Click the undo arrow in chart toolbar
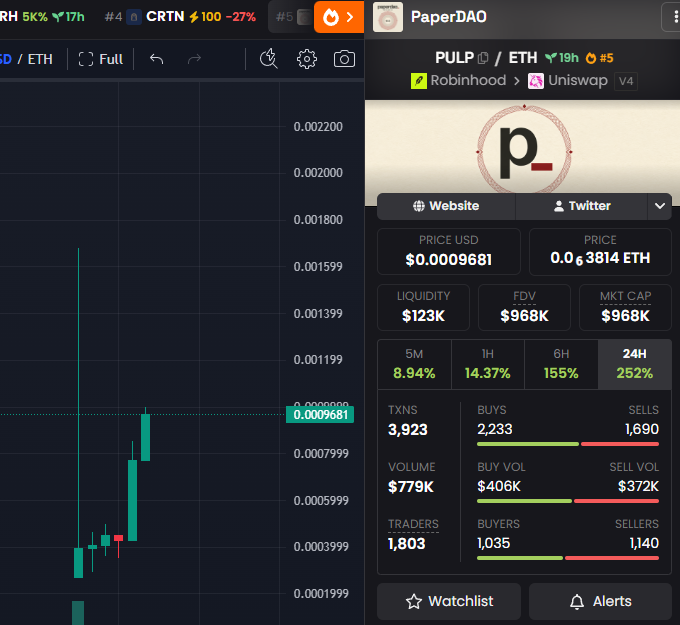Viewport: 680px width, 625px height. [x=157, y=59]
